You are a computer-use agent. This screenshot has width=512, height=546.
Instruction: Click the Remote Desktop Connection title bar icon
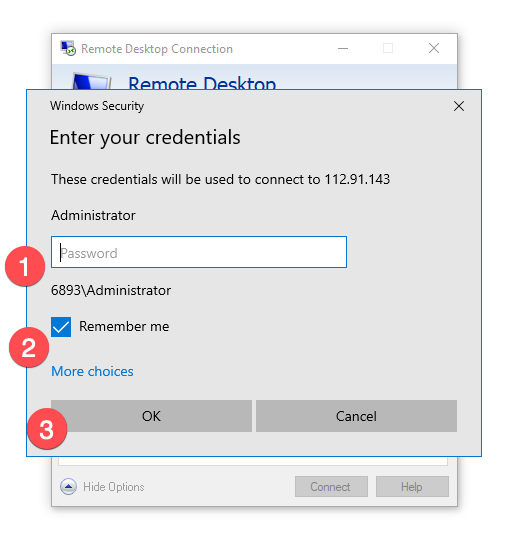68,48
